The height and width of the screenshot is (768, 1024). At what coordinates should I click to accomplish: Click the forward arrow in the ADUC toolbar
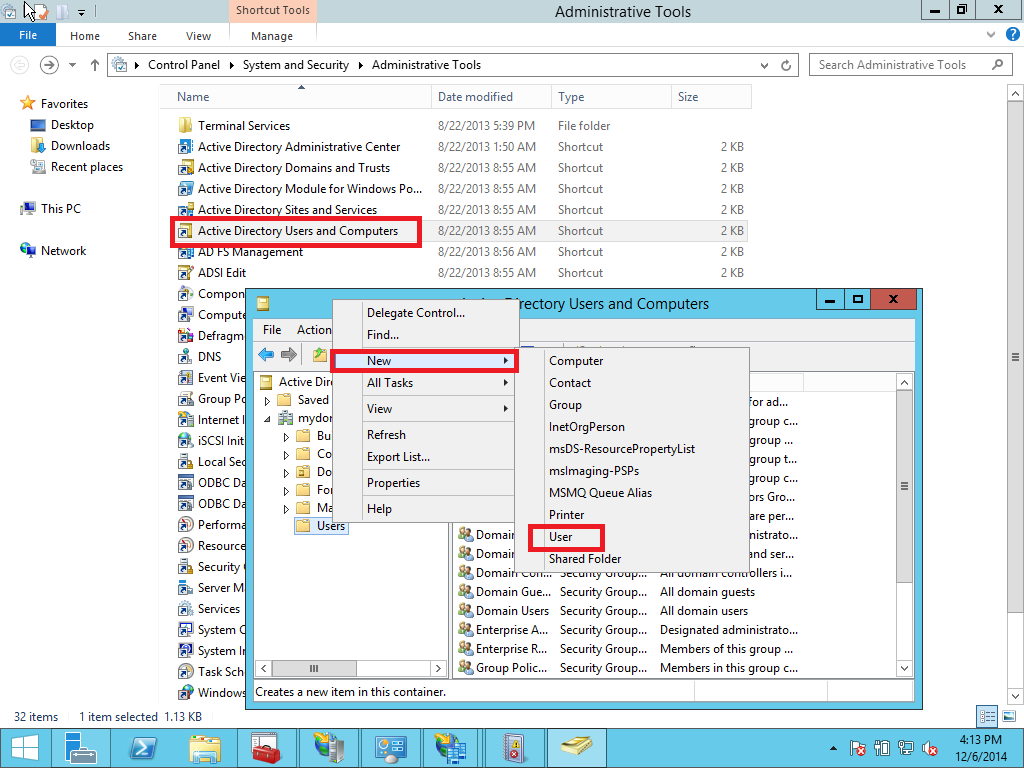tap(287, 355)
